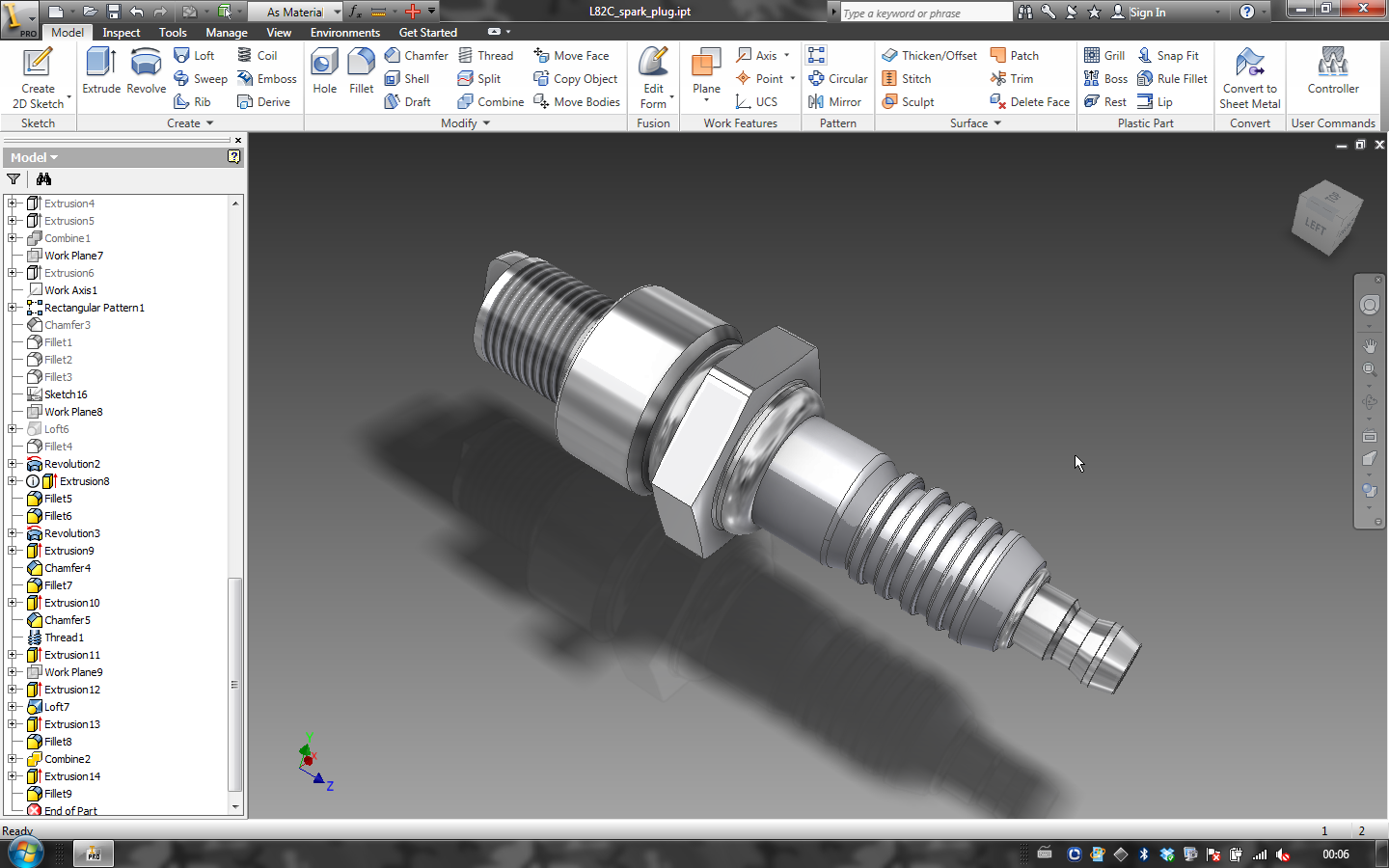Expand Rectangular Pattern1 tree node
This screenshot has height=868, width=1389.
pyautogui.click(x=13, y=308)
